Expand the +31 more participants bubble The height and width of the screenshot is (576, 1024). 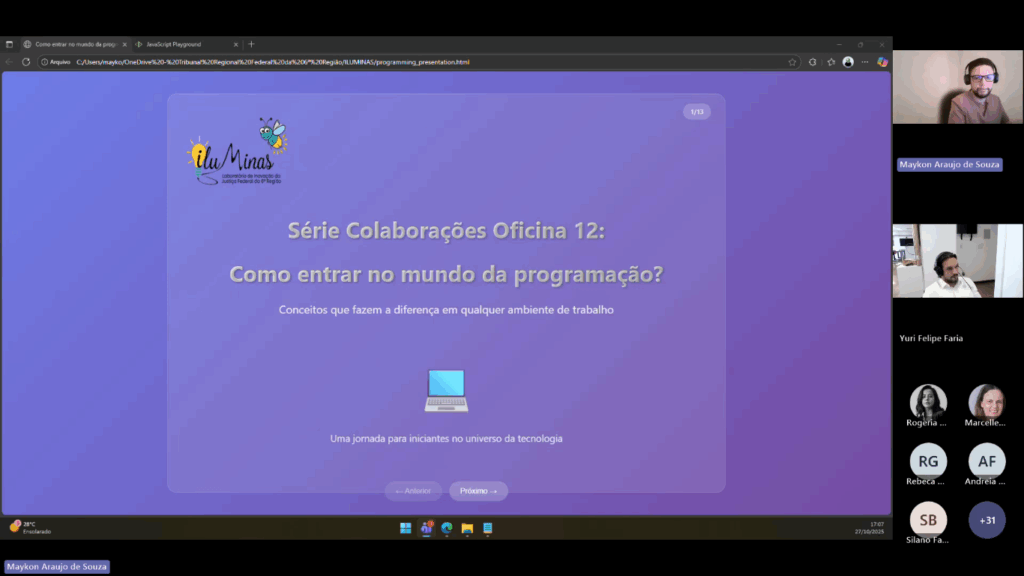coord(987,520)
